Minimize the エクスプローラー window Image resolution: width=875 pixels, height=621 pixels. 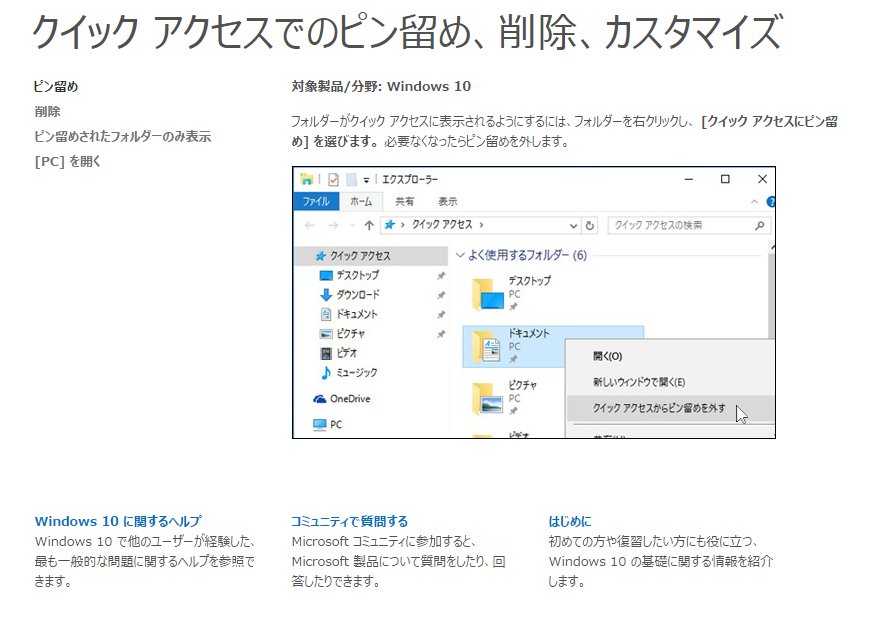[x=689, y=179]
